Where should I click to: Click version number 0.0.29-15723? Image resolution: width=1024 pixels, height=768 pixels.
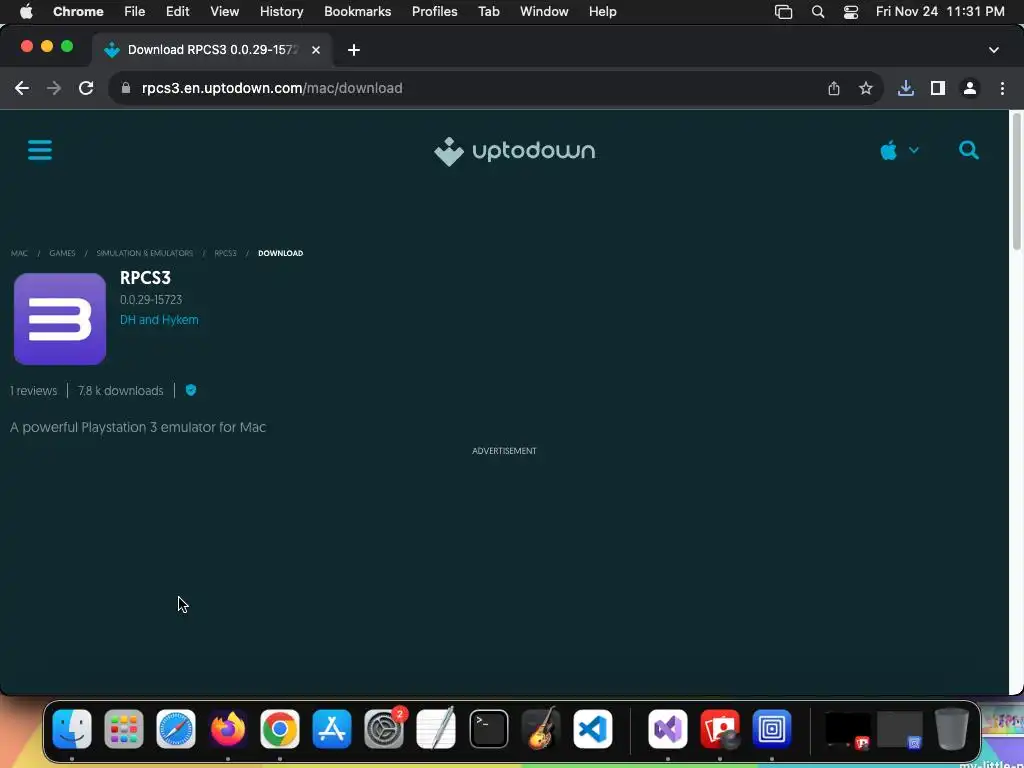151,300
